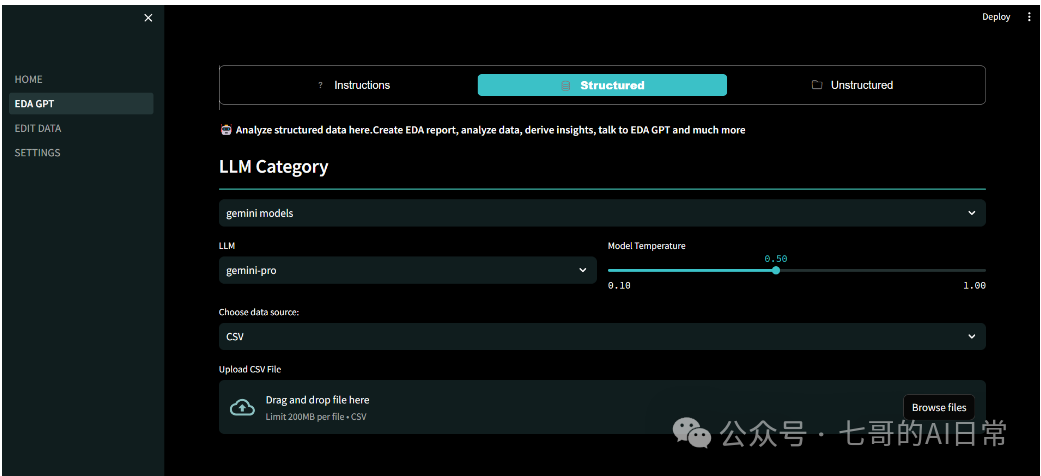Click the Choose data source label
Viewport: 1041px width, 476px height.
pos(259,312)
